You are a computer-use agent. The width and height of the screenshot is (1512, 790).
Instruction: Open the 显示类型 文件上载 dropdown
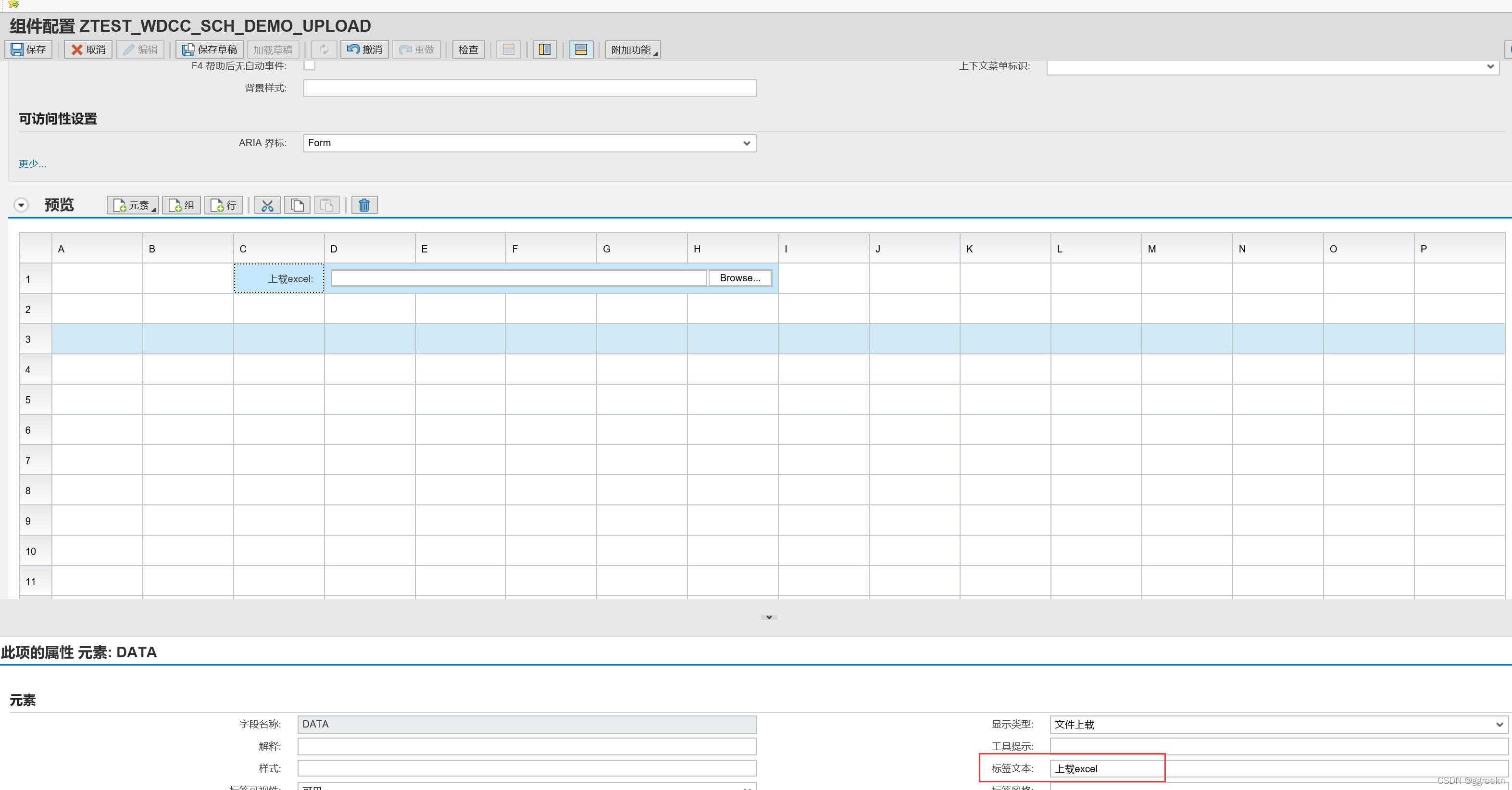1278,724
